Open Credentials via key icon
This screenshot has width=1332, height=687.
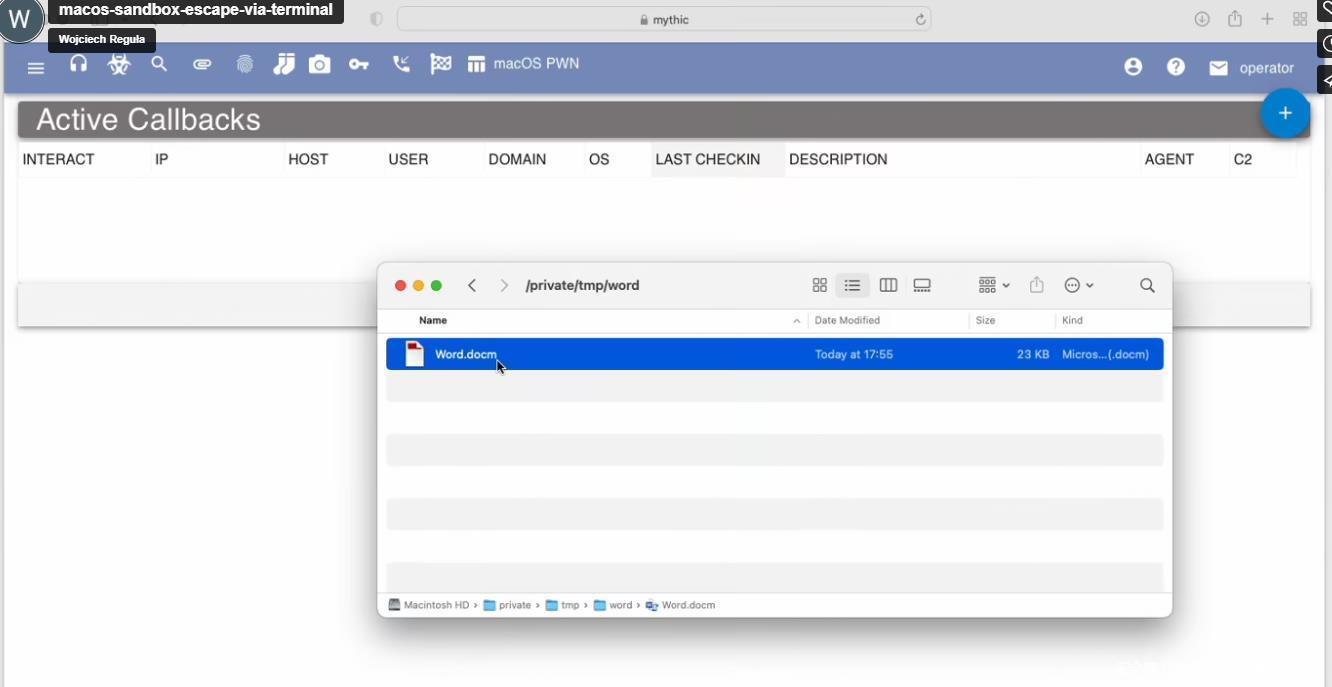pos(359,64)
